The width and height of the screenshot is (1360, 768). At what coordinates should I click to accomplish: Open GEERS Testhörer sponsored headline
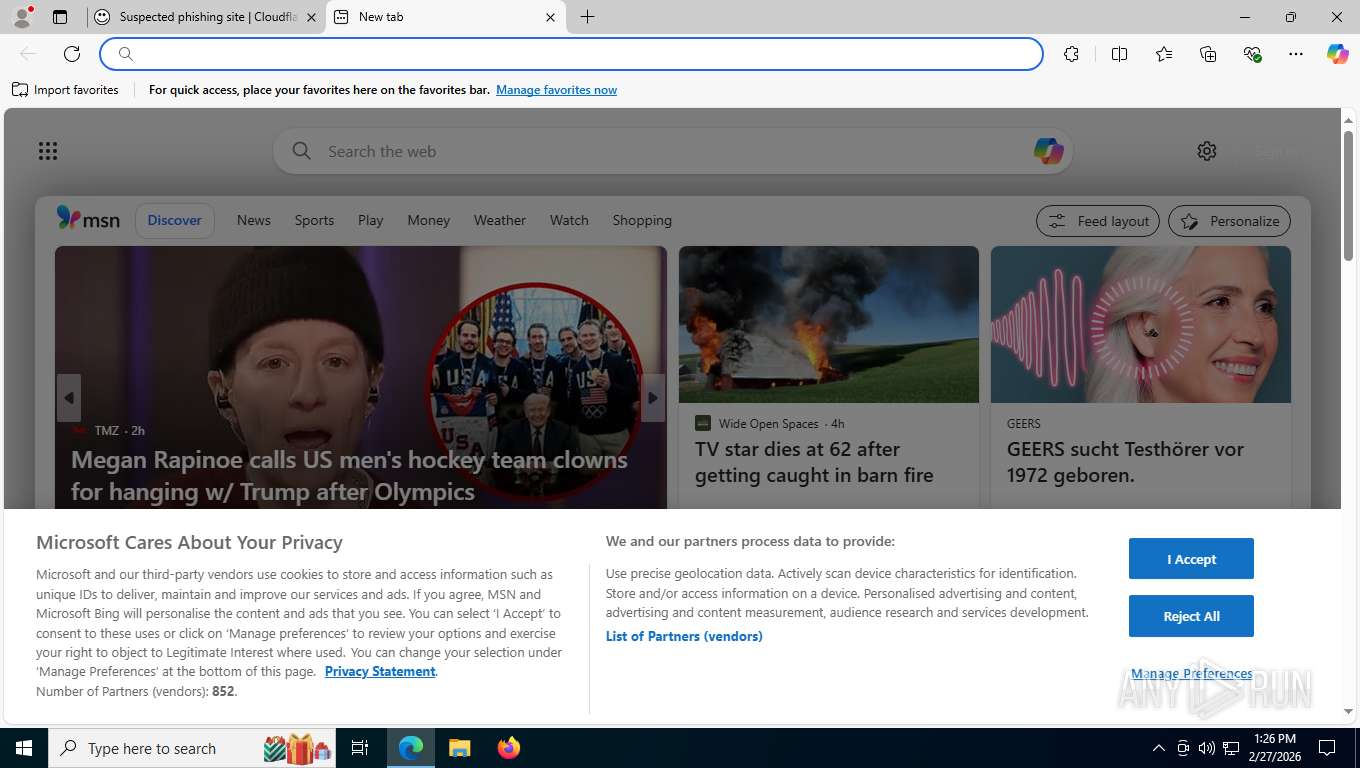click(x=1125, y=462)
